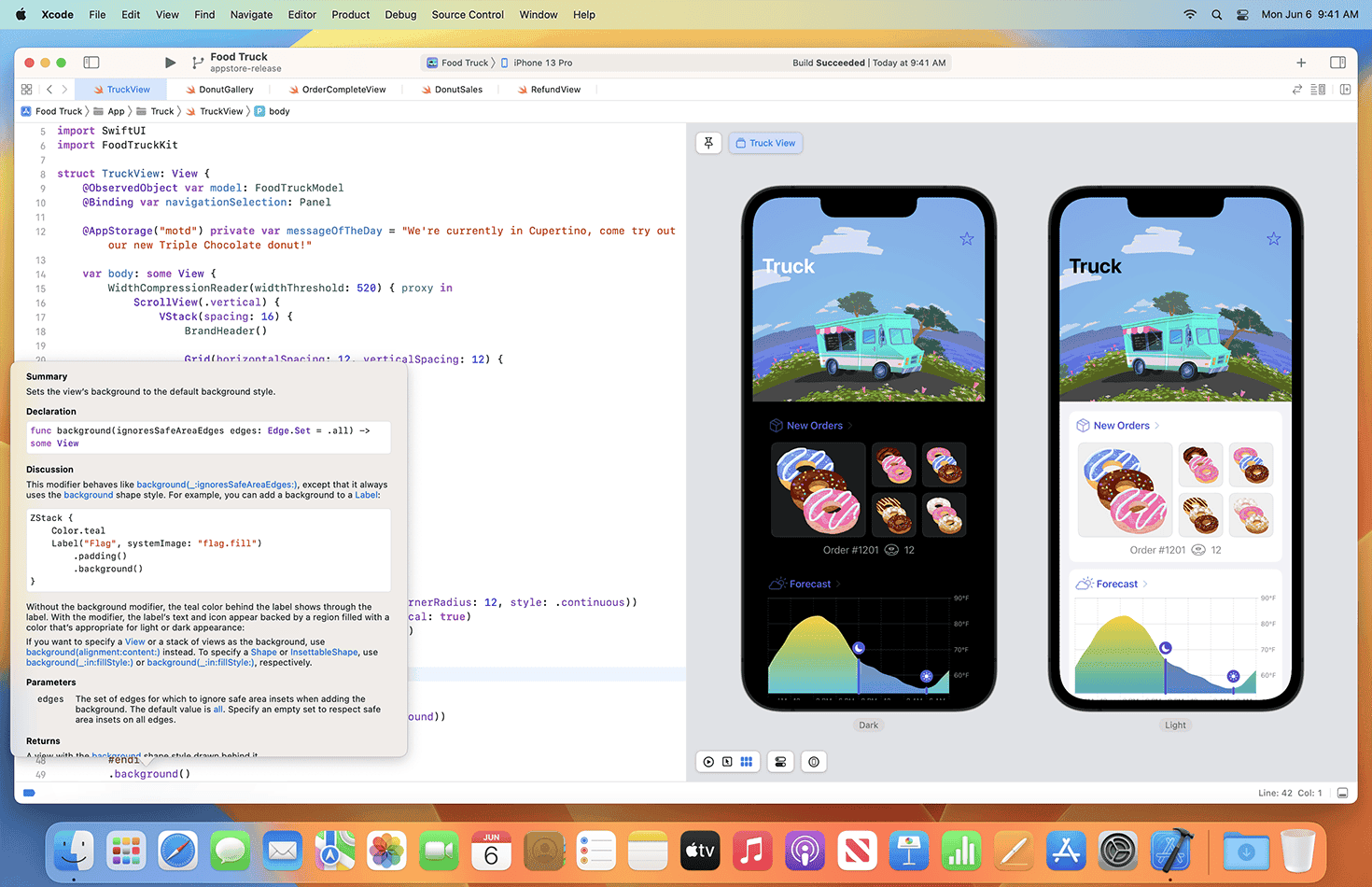Pin the Truck View preview
1372x887 pixels.
click(708, 142)
